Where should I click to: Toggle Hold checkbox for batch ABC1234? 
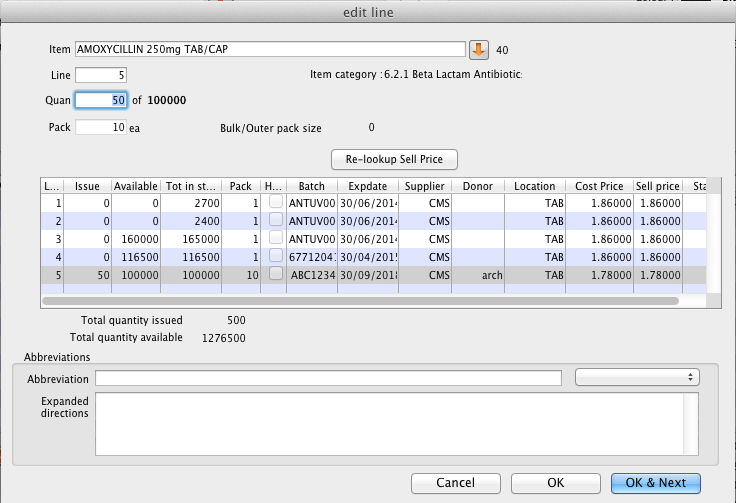tap(275, 275)
